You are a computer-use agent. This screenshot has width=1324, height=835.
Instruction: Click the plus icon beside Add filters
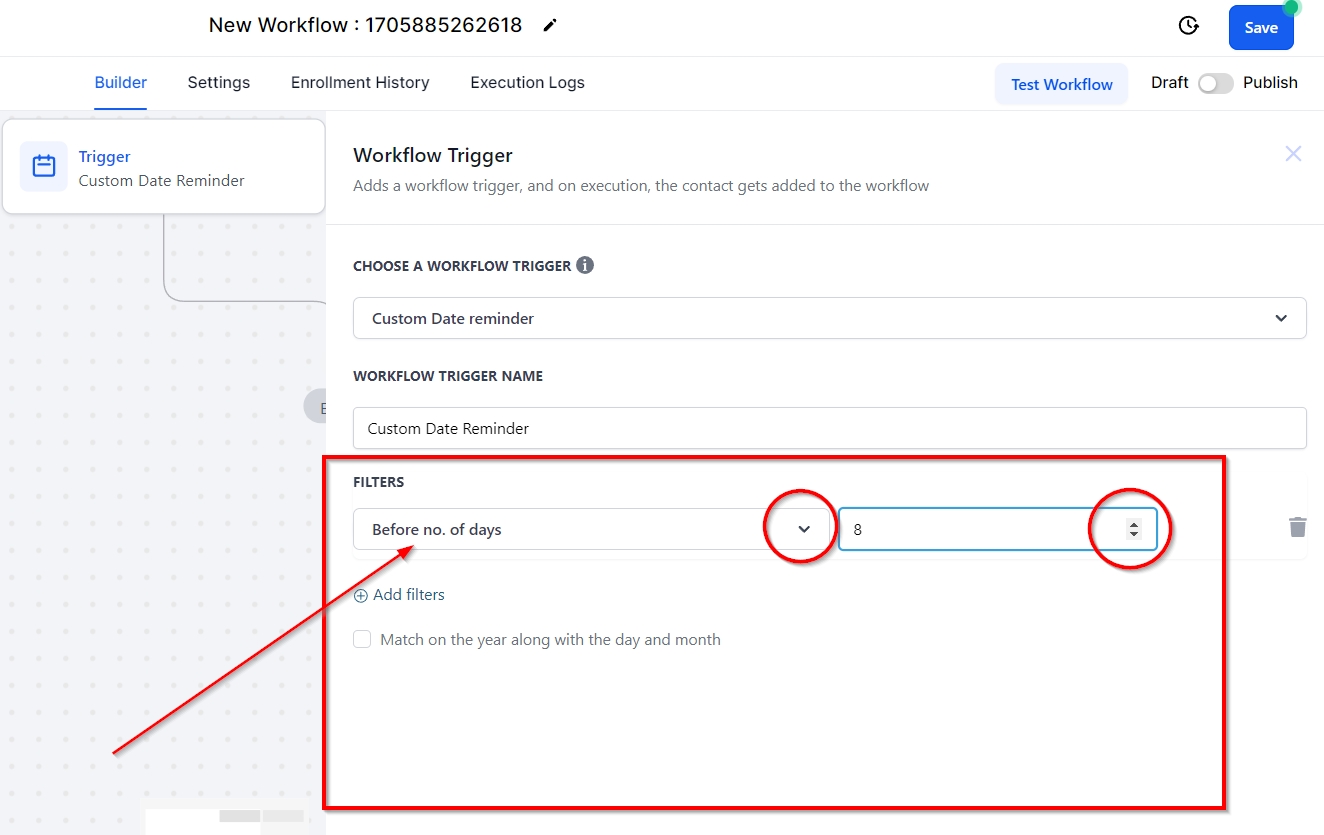pos(361,595)
